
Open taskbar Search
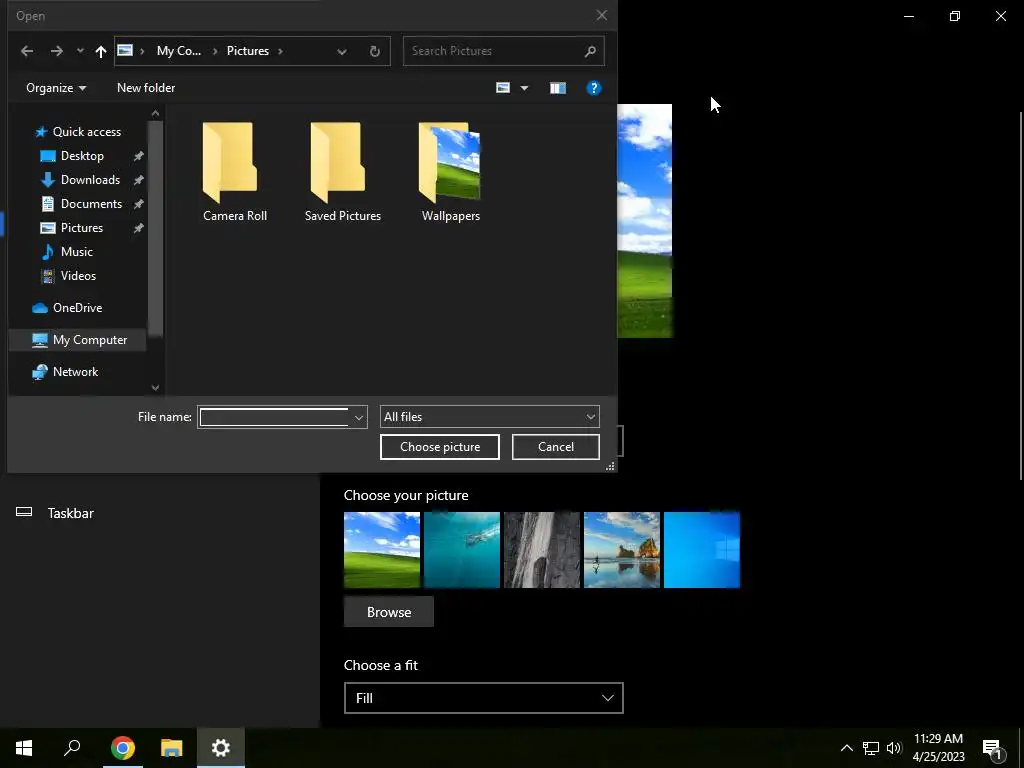coord(72,748)
